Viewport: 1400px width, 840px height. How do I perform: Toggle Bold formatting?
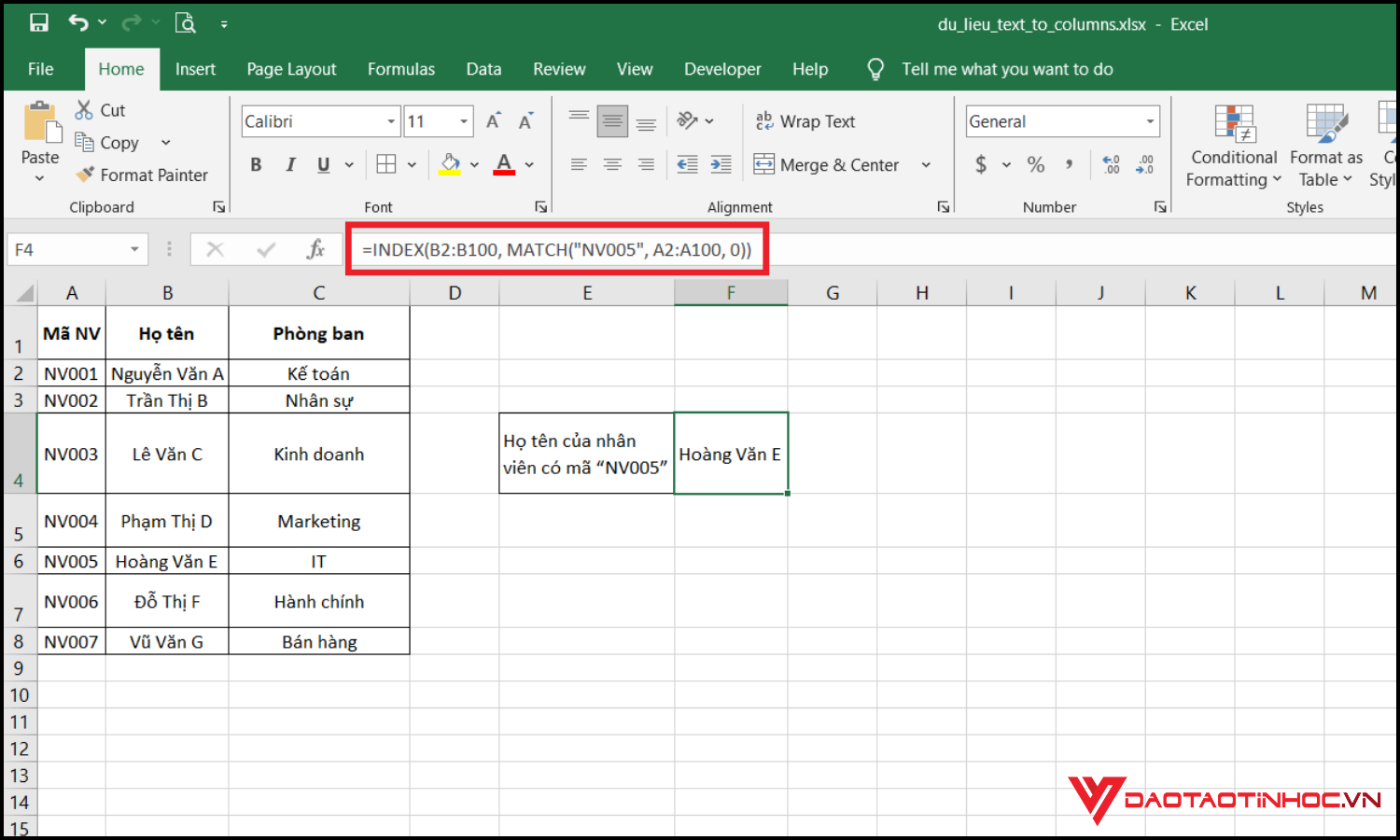256,165
